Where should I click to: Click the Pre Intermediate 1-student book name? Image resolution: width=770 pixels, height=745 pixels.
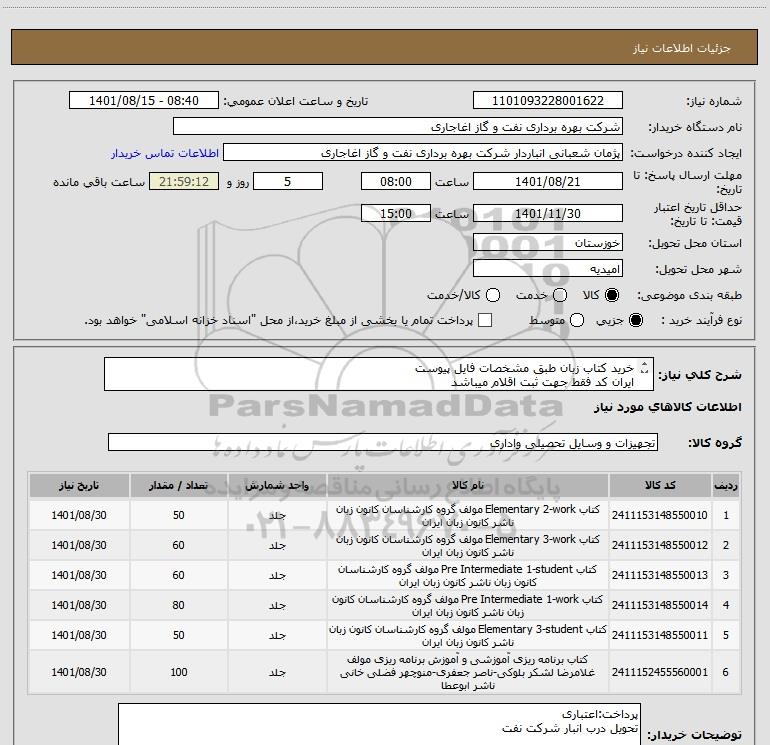[468, 576]
